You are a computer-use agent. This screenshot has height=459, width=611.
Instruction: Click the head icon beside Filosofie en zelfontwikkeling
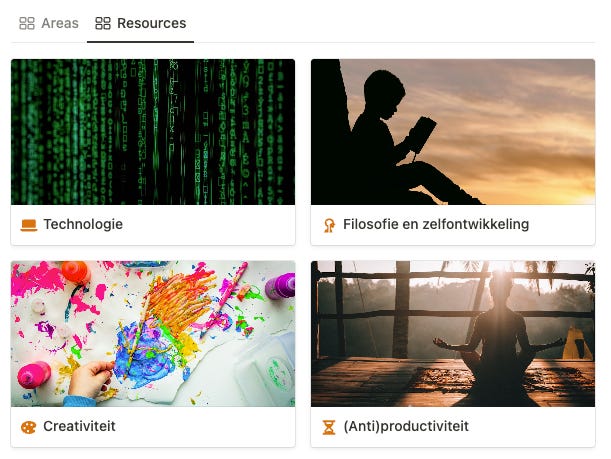[x=329, y=225]
